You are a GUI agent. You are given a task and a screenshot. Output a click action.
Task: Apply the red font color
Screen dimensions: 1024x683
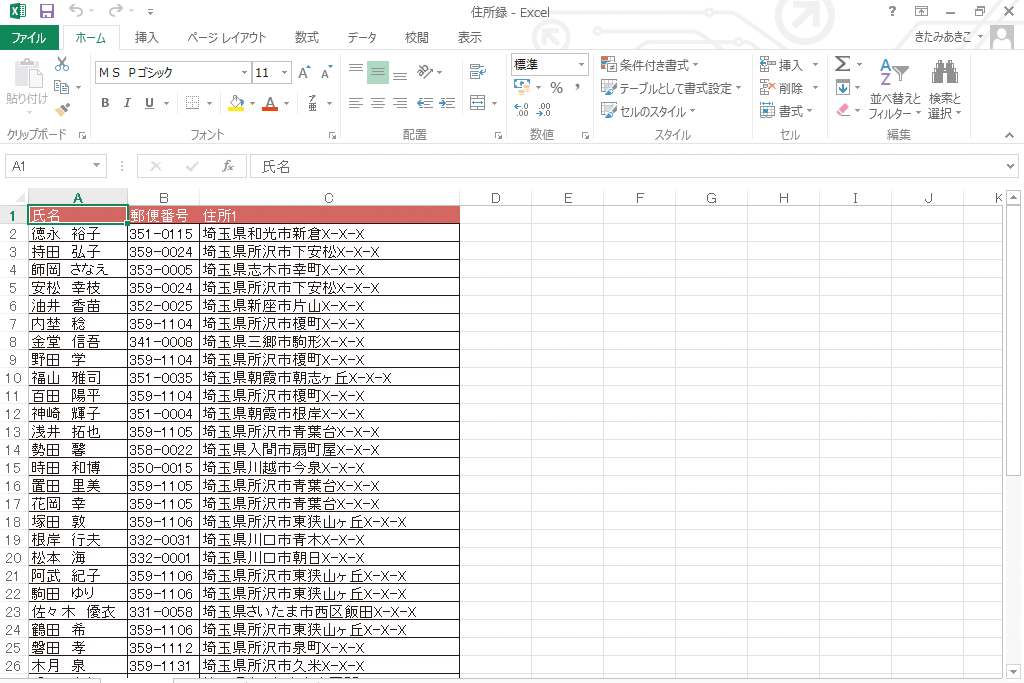[270, 103]
